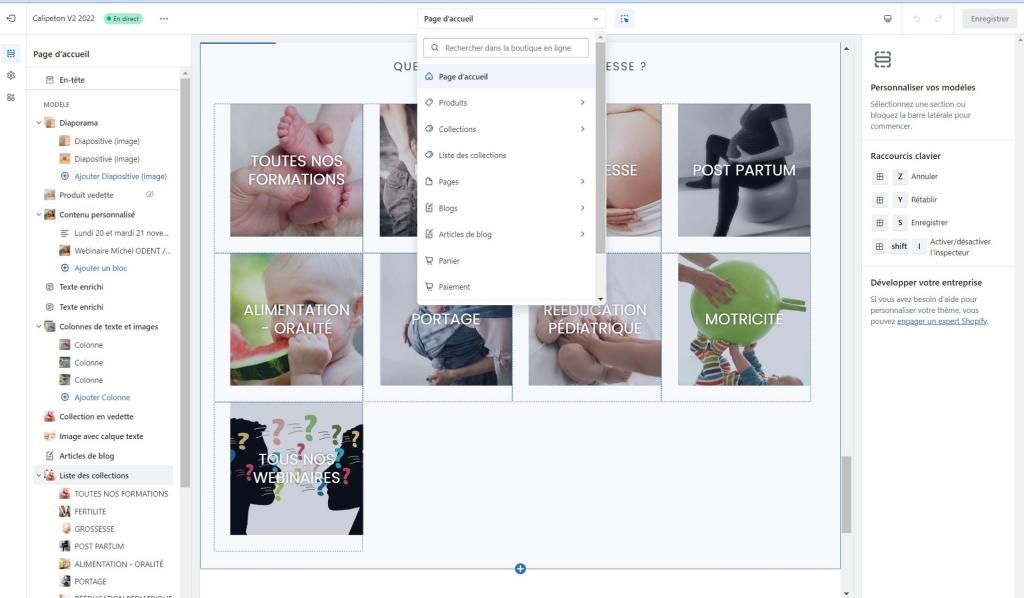Click the Collection en vedette thumbnail icon

coord(50,417)
